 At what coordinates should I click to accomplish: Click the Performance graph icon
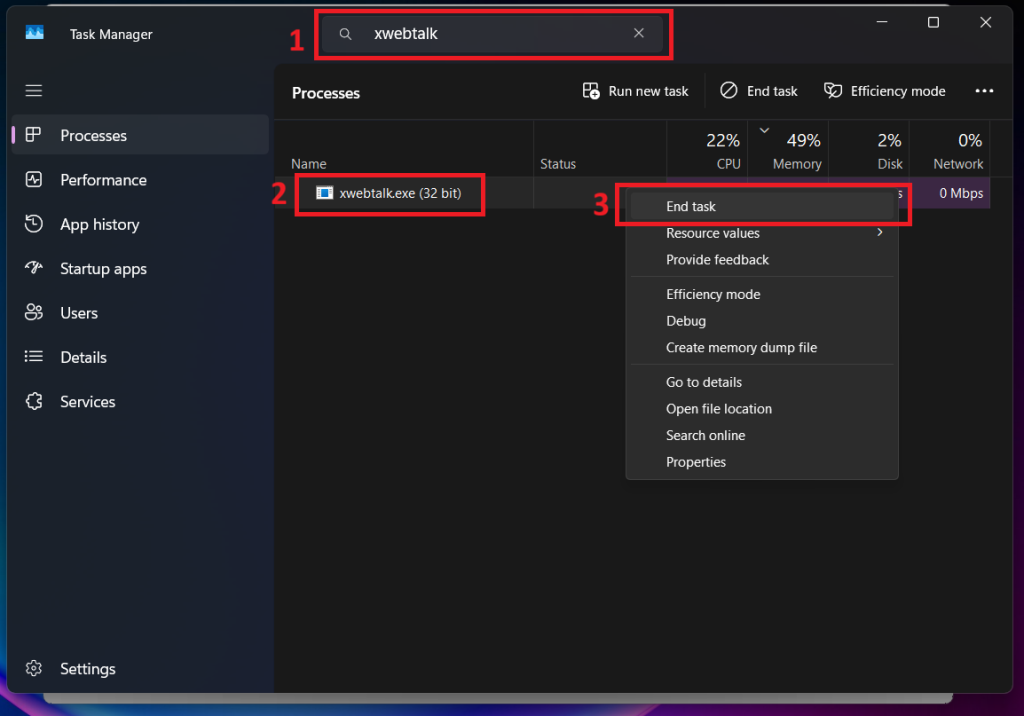pos(33,179)
